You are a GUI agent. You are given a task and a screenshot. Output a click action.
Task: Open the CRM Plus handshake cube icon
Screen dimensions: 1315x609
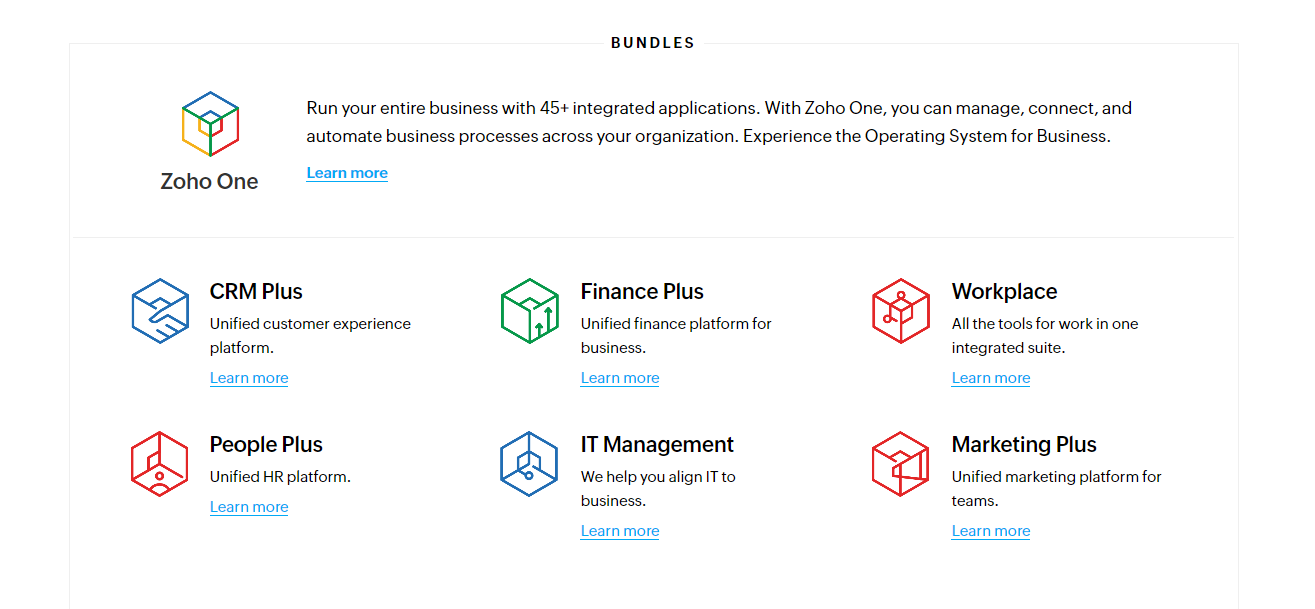[160, 311]
